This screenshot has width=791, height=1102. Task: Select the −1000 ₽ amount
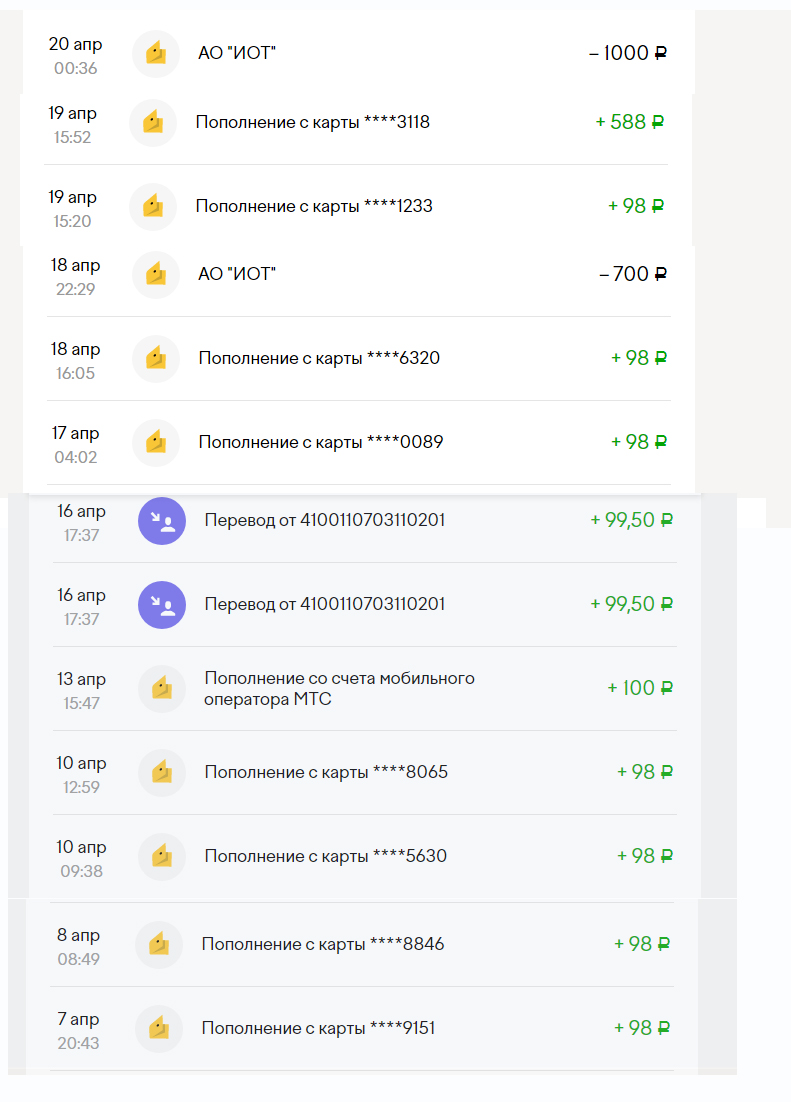point(627,53)
